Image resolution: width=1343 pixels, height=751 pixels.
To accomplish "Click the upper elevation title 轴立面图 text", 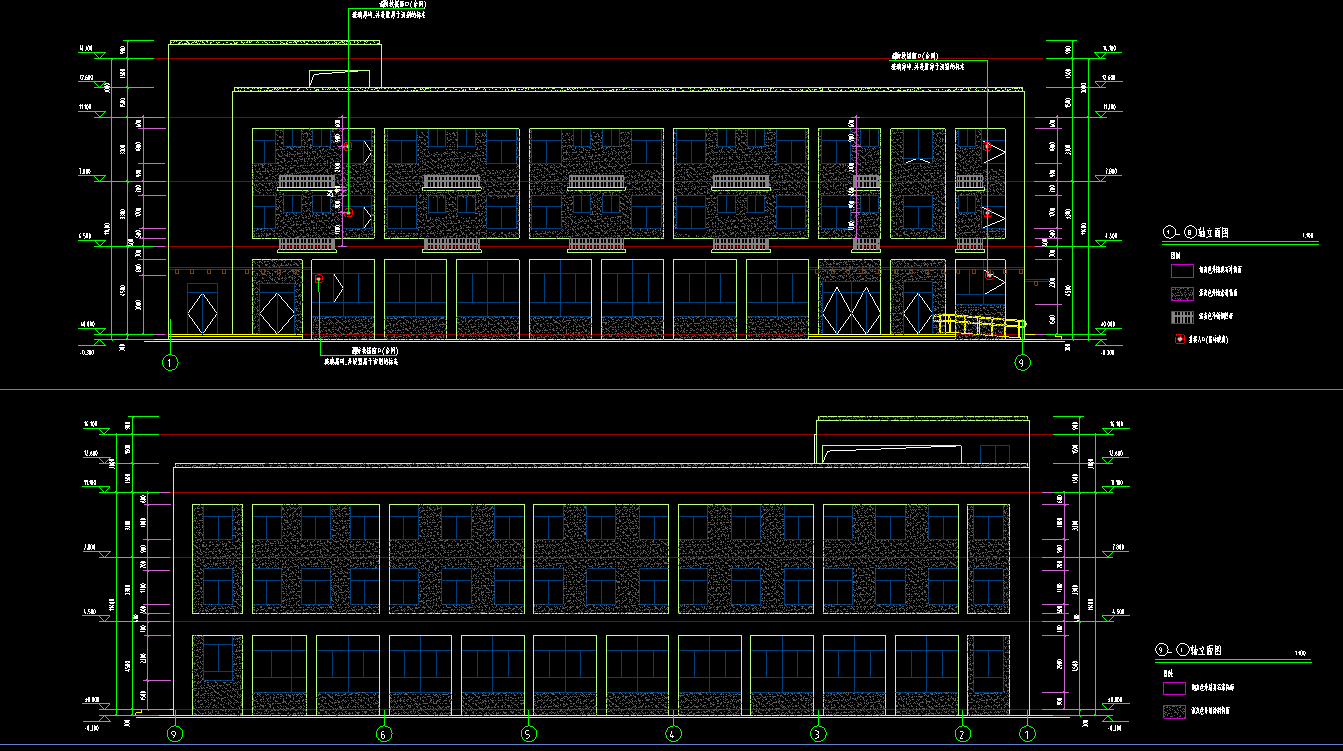I will pyautogui.click(x=1211, y=232).
